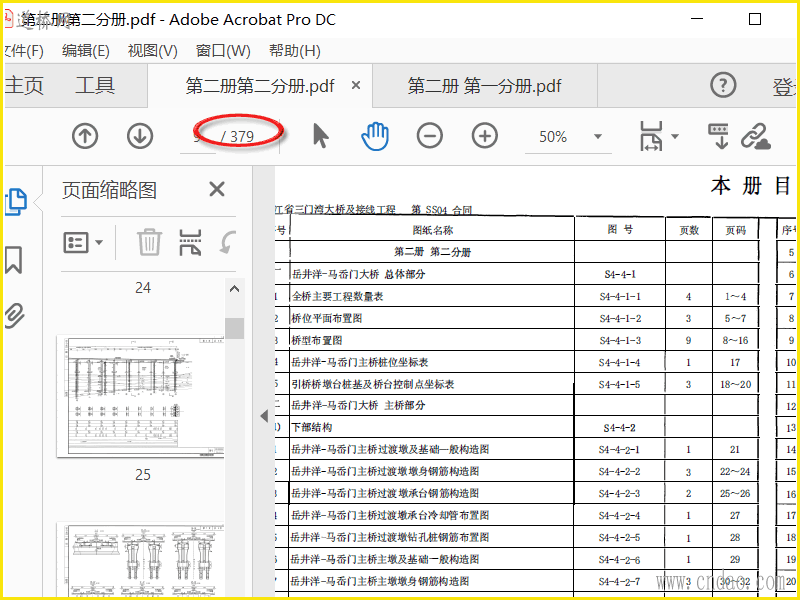Click the print pages thumbnail icon

[x=190, y=242]
